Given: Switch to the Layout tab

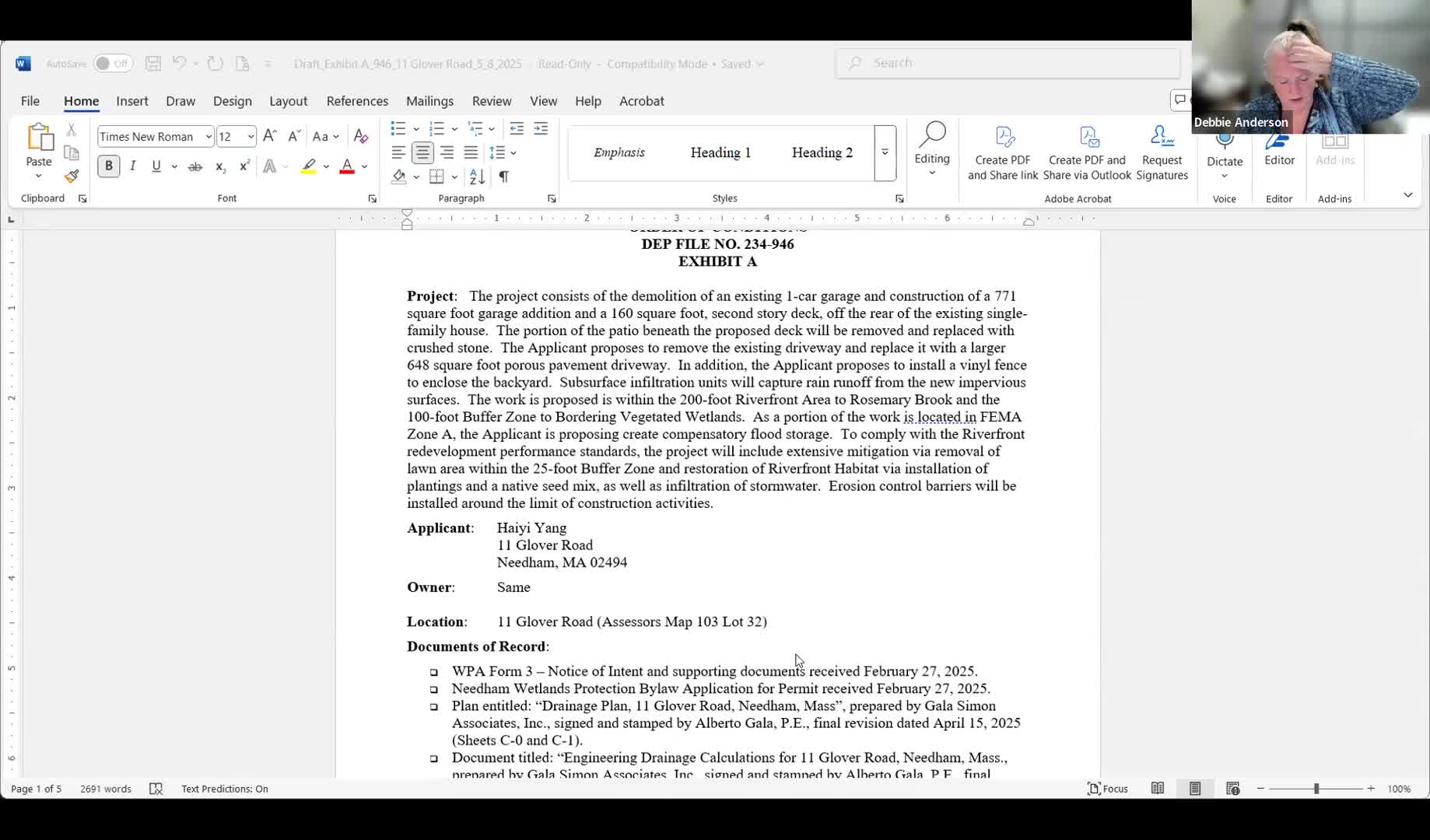Looking at the screenshot, I should (x=288, y=101).
